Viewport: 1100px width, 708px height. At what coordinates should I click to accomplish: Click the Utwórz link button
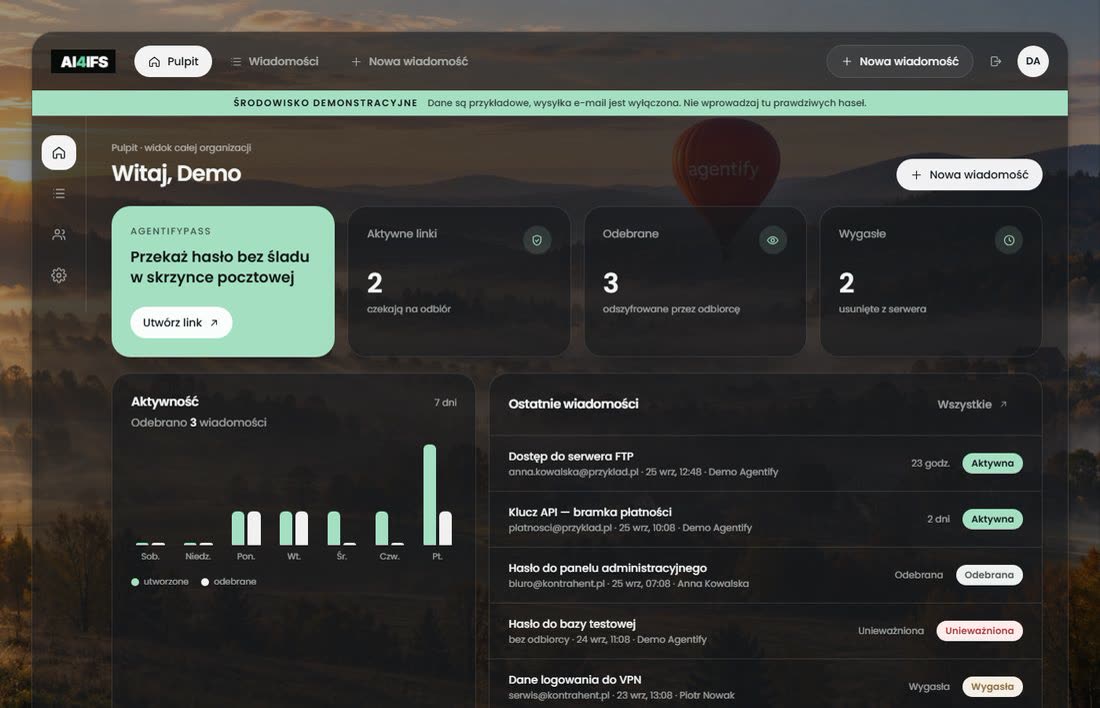click(181, 323)
